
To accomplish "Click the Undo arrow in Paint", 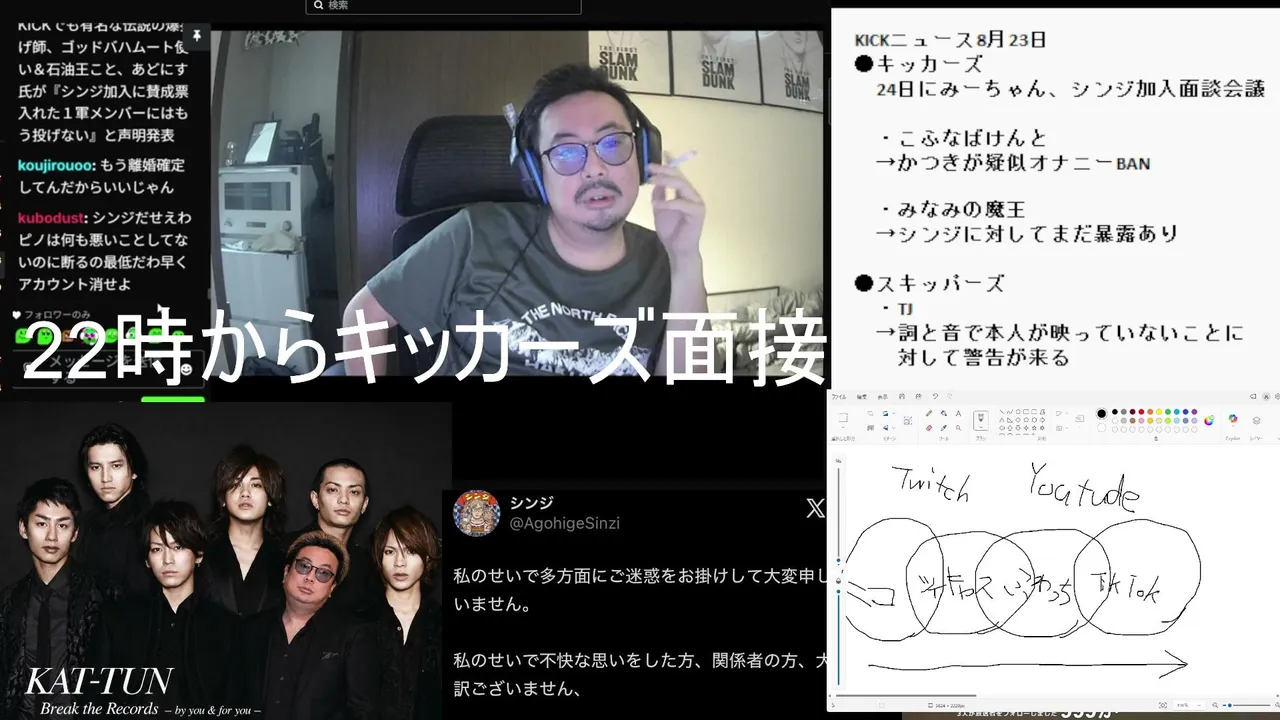I will click(x=935, y=396).
